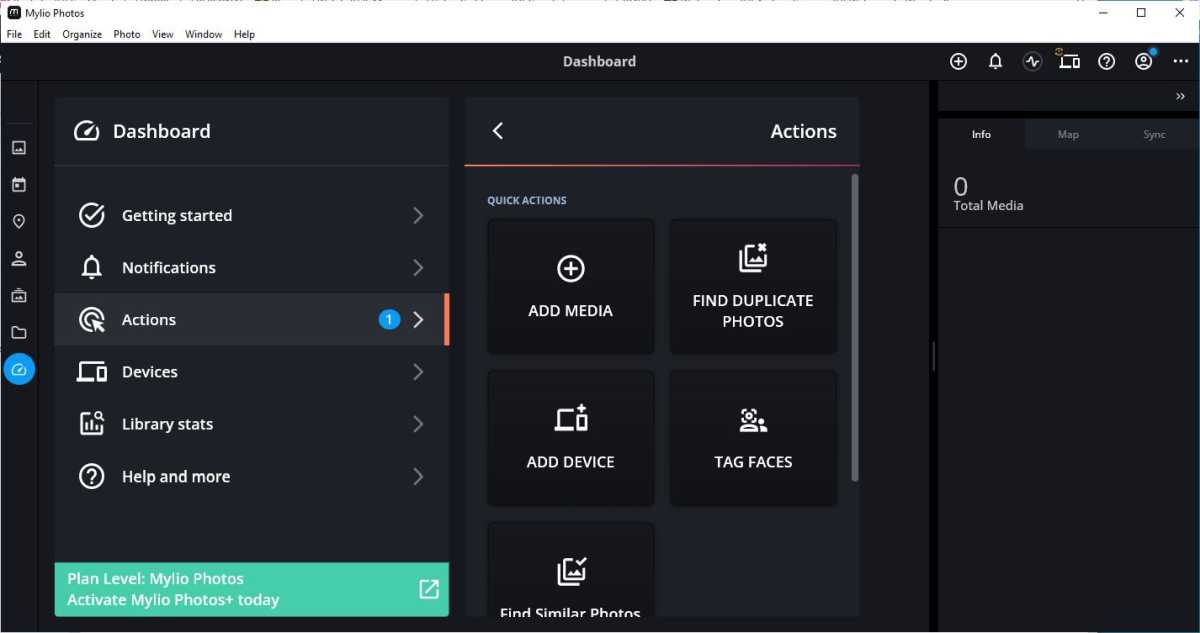Go back using the Actions panel arrow
This screenshot has width=1200, height=633.
pyautogui.click(x=498, y=131)
